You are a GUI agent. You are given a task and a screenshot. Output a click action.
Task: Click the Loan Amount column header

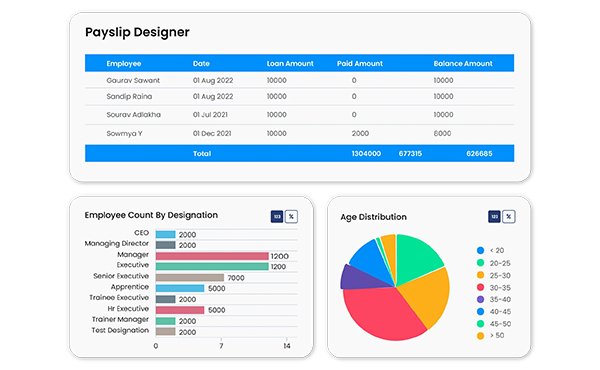coord(290,64)
